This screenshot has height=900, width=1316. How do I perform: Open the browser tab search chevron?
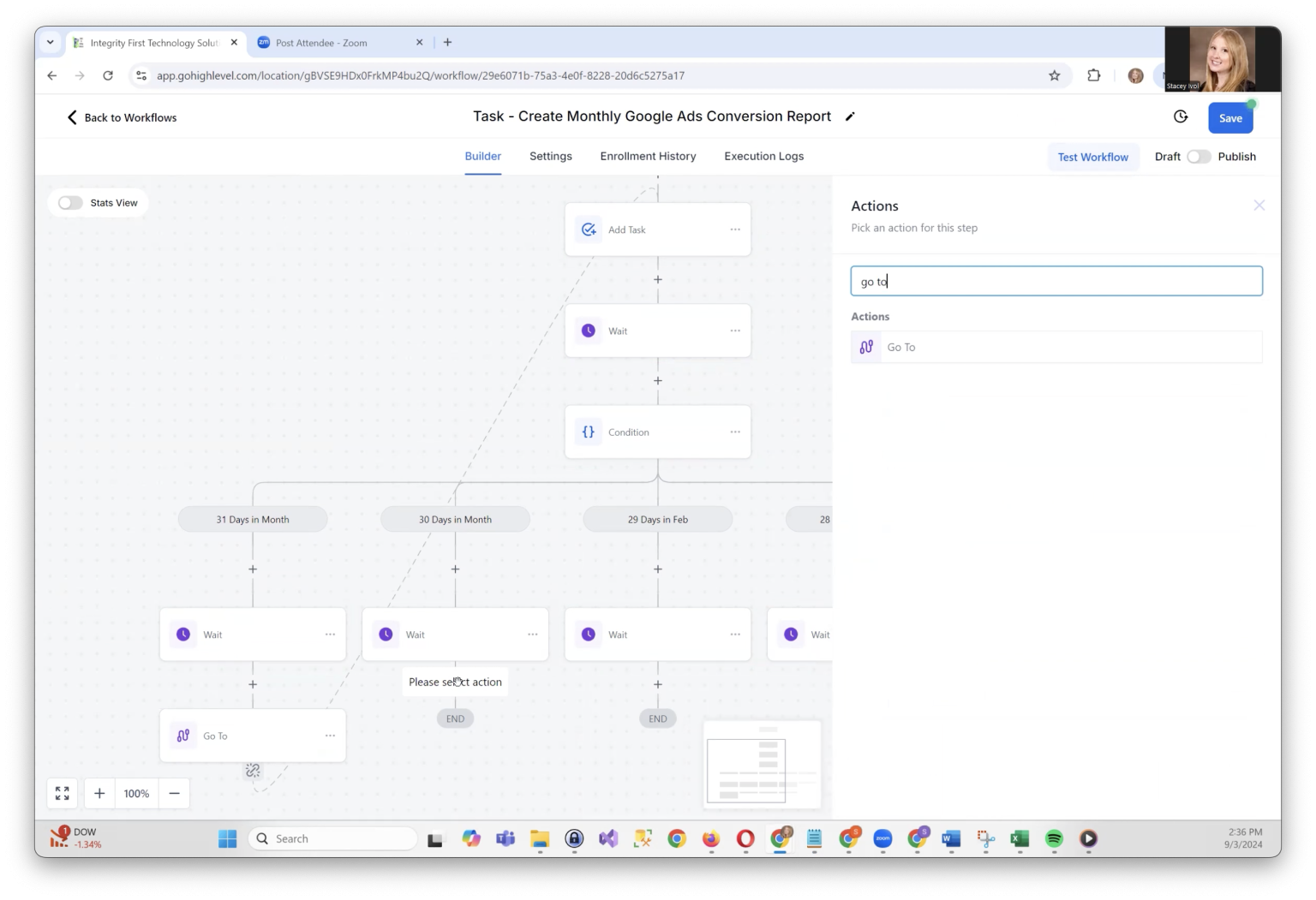pyautogui.click(x=49, y=42)
